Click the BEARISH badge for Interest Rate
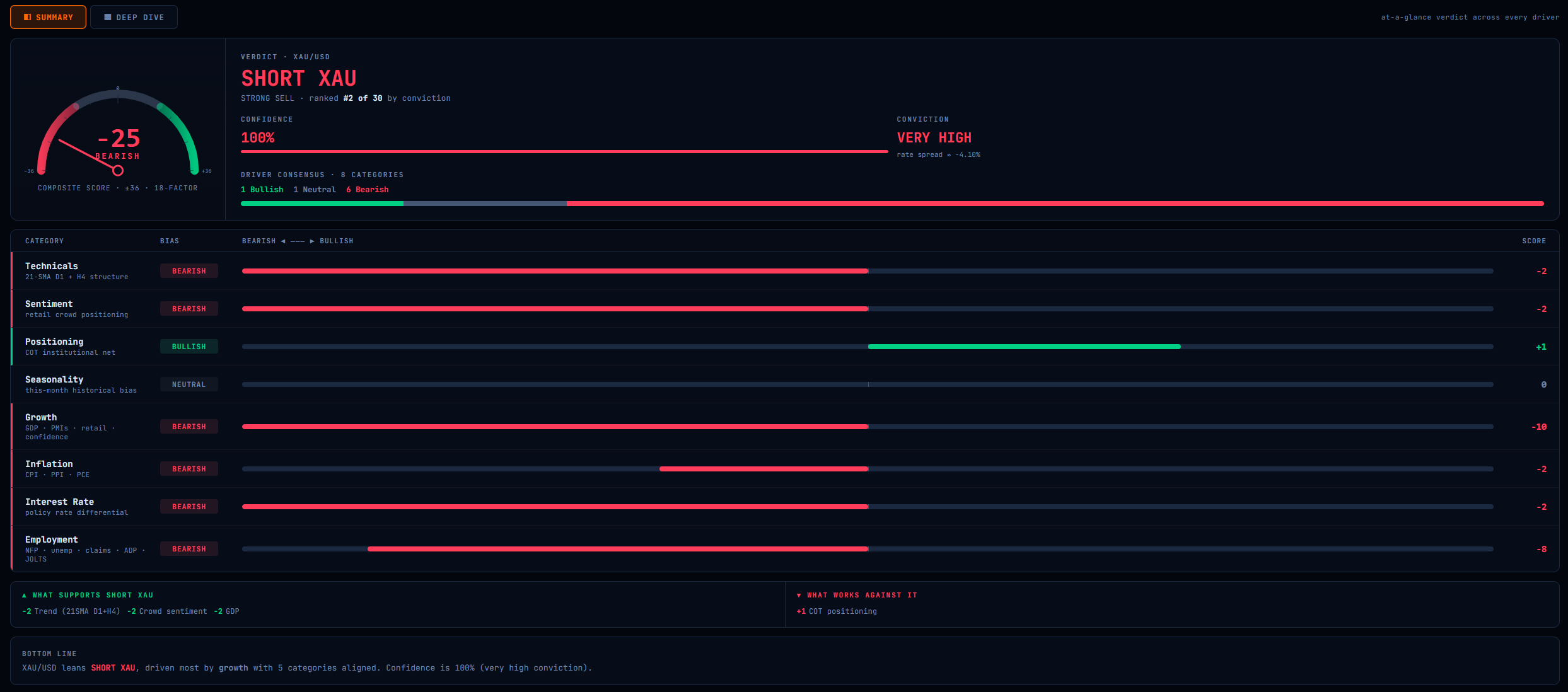This screenshot has width=1568, height=692. (x=189, y=507)
